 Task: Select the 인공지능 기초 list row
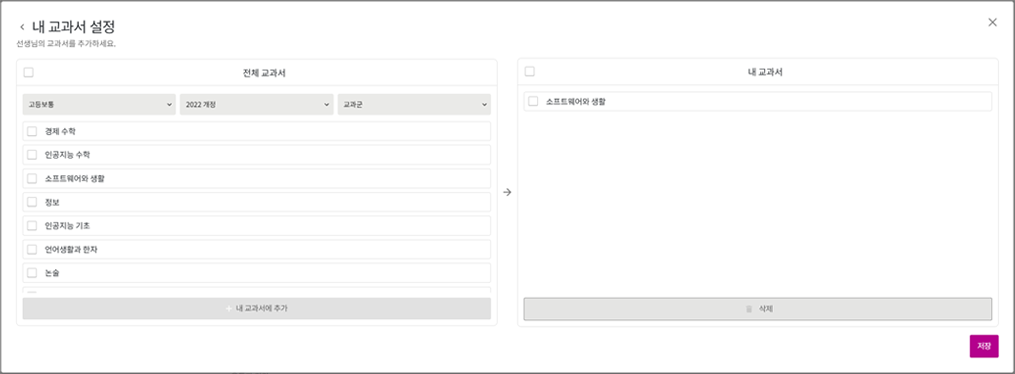tap(256, 226)
